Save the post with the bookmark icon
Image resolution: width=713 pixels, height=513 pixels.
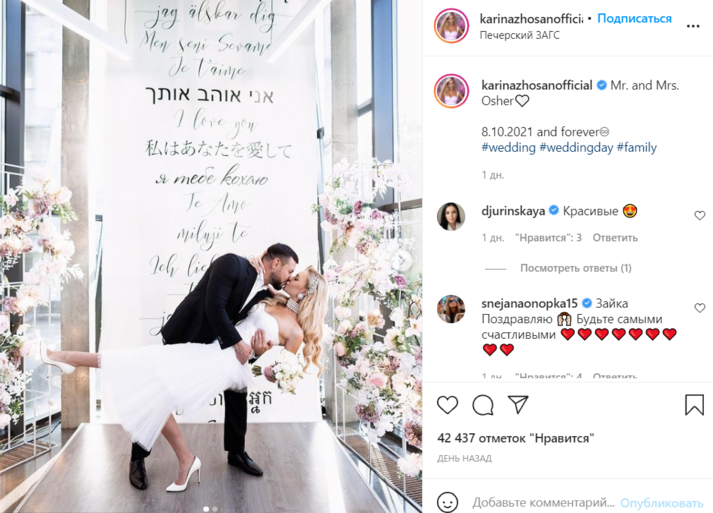pos(694,404)
